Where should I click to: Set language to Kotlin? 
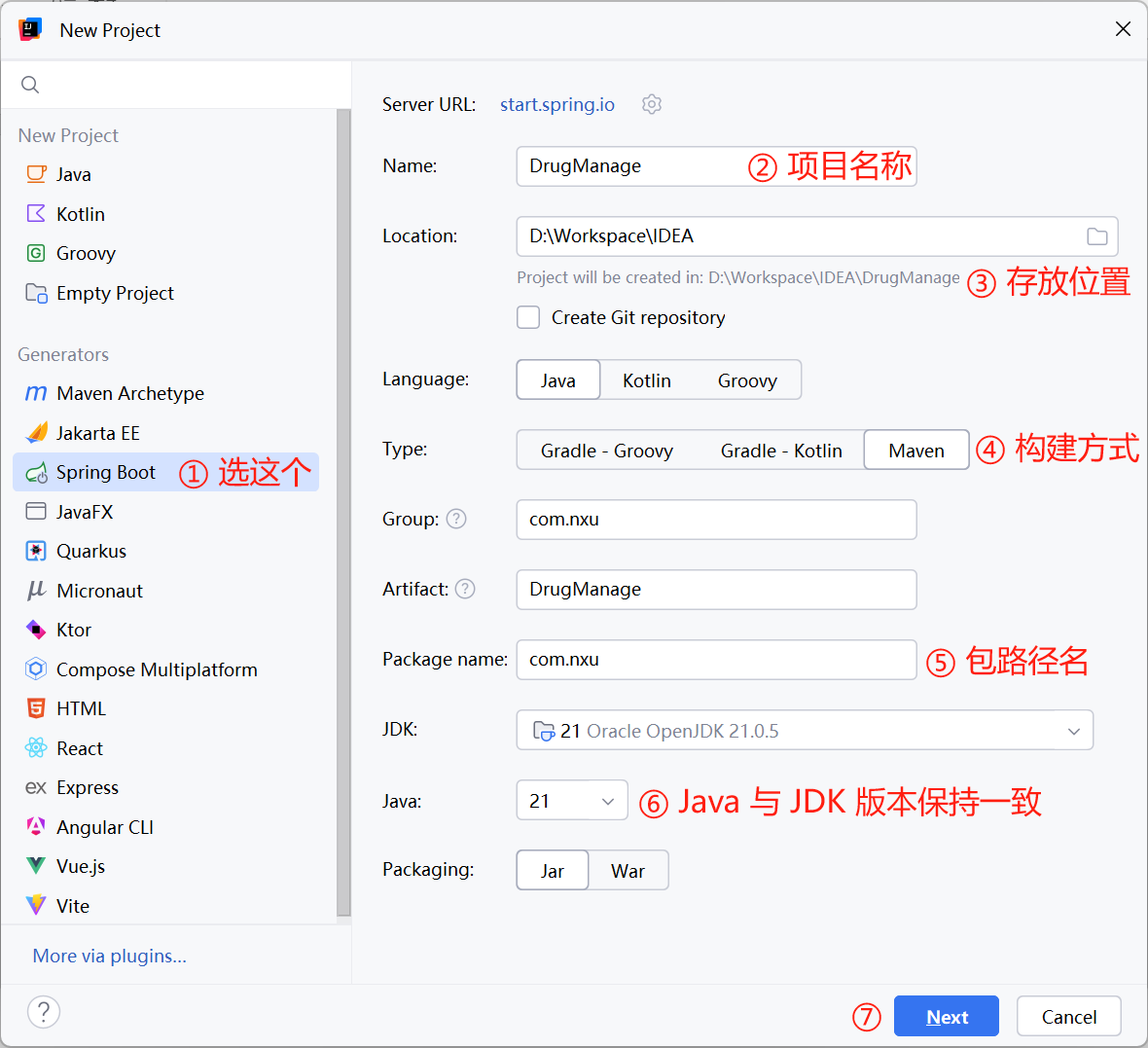[x=647, y=380]
